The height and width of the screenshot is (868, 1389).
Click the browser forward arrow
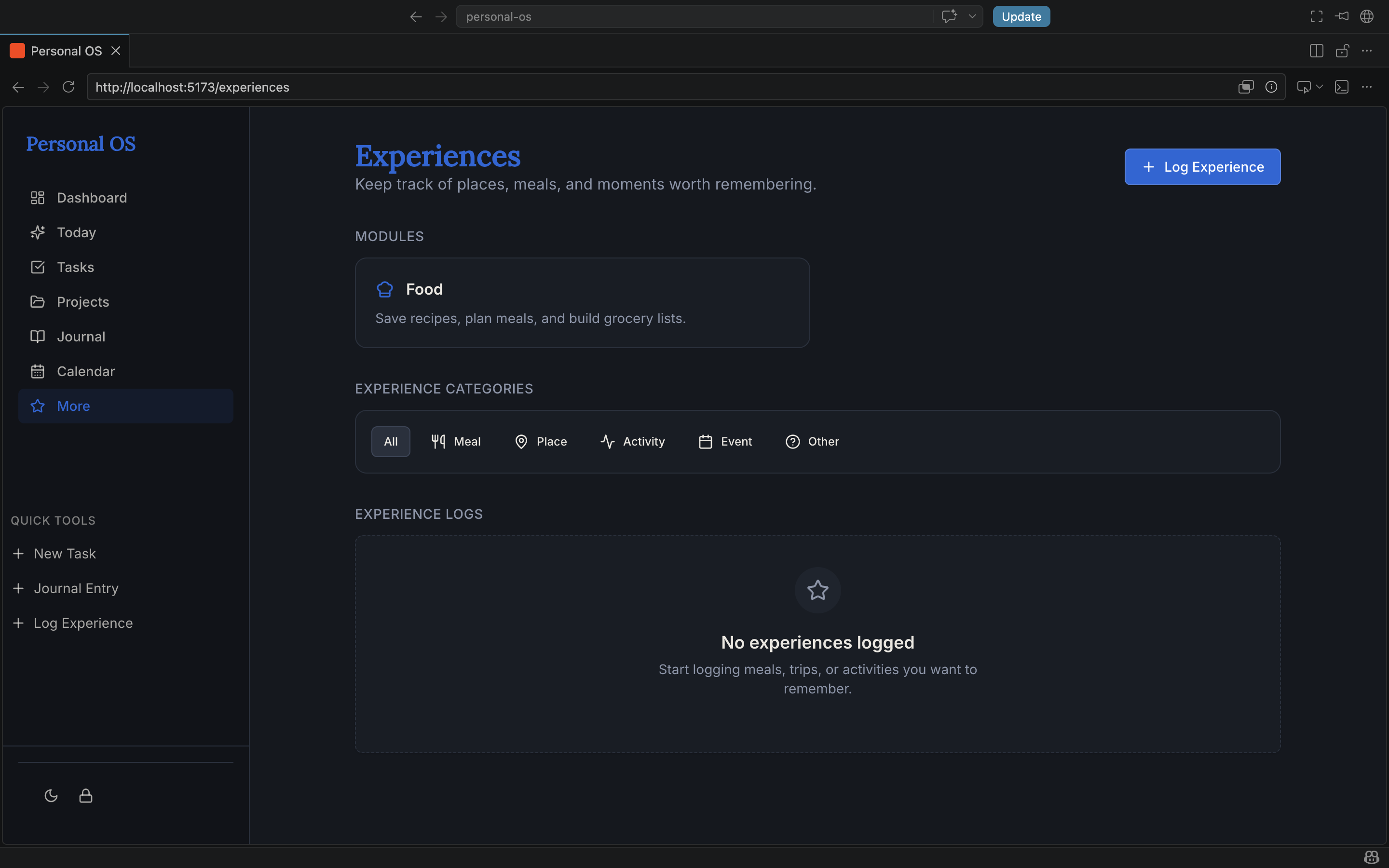click(43, 87)
